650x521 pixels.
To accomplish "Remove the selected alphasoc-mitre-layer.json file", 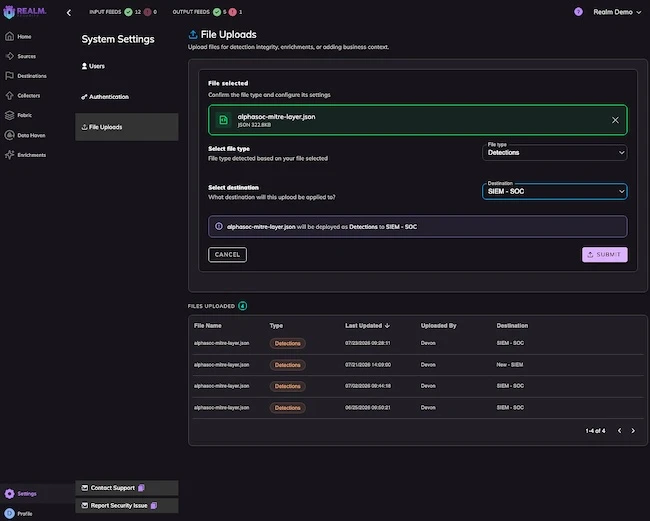I will (615, 120).
